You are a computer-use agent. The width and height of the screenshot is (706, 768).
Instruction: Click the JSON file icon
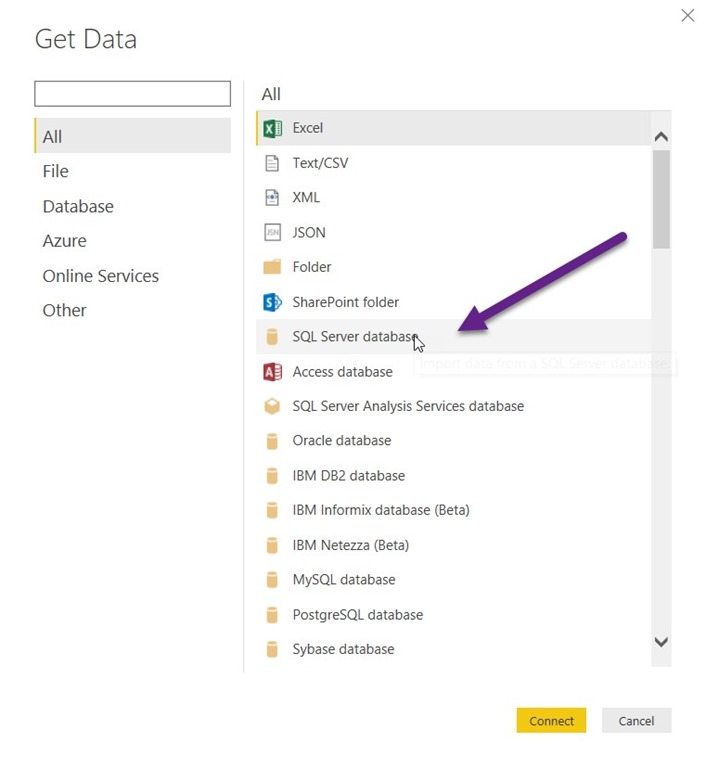(x=272, y=232)
